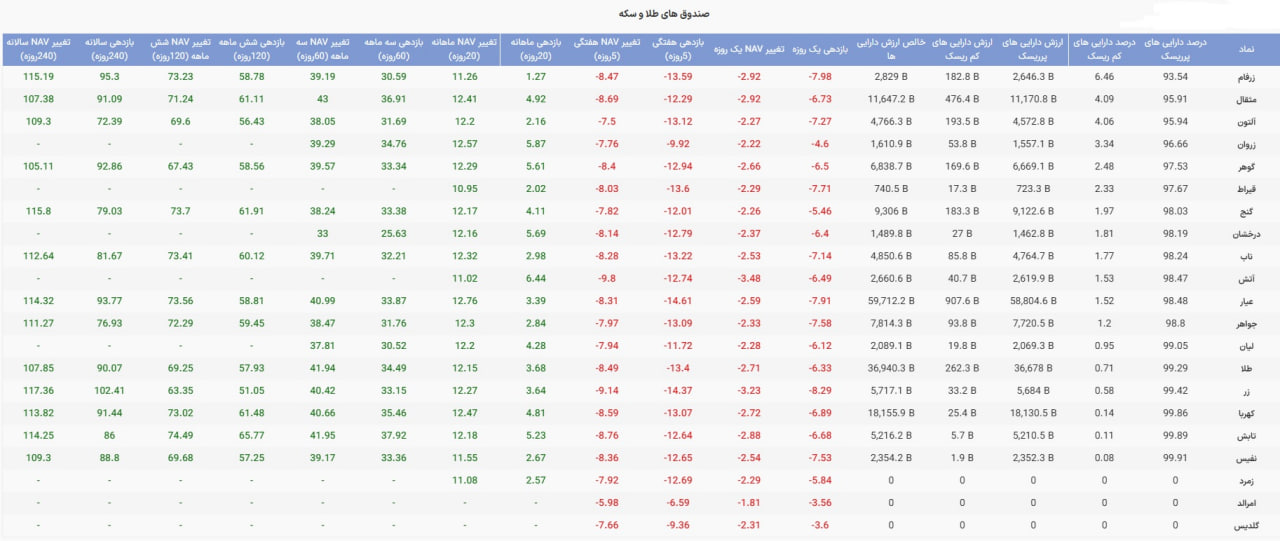
Task: Open the گلدیس fund symbol
Action: coord(1243,524)
